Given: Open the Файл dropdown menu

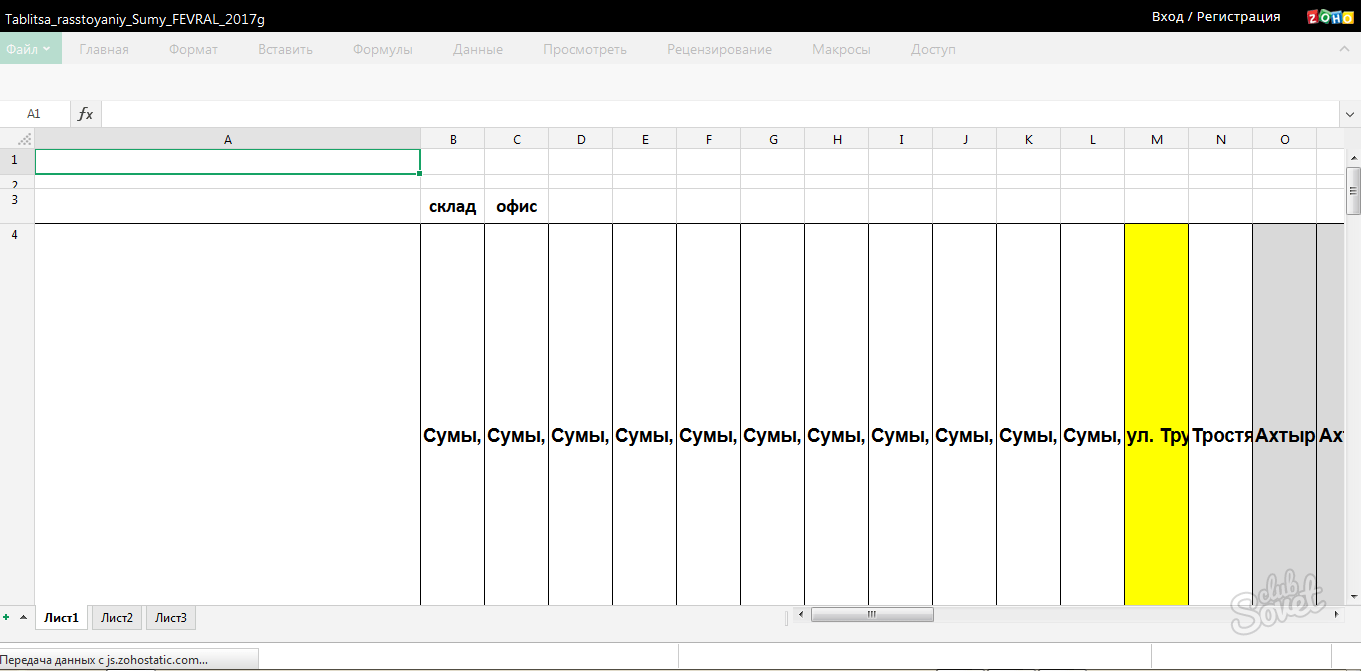Looking at the screenshot, I should tap(30, 49).
